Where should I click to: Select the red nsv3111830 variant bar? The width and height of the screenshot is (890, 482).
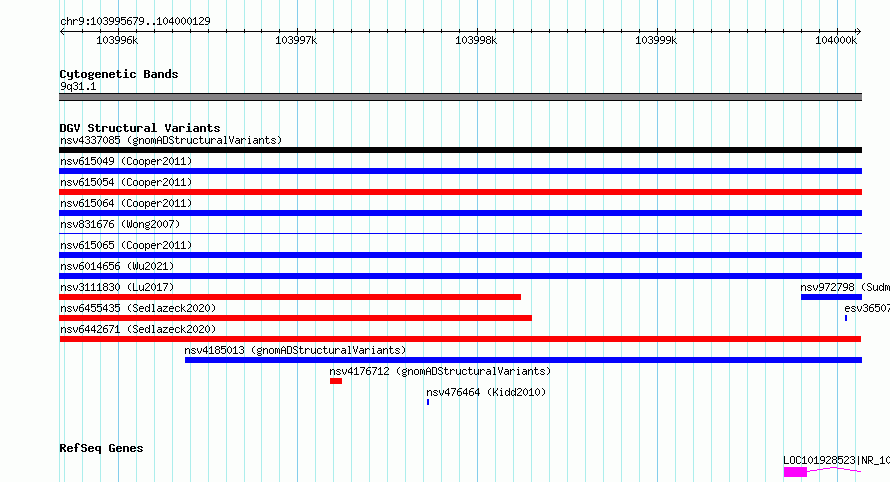[x=290, y=297]
